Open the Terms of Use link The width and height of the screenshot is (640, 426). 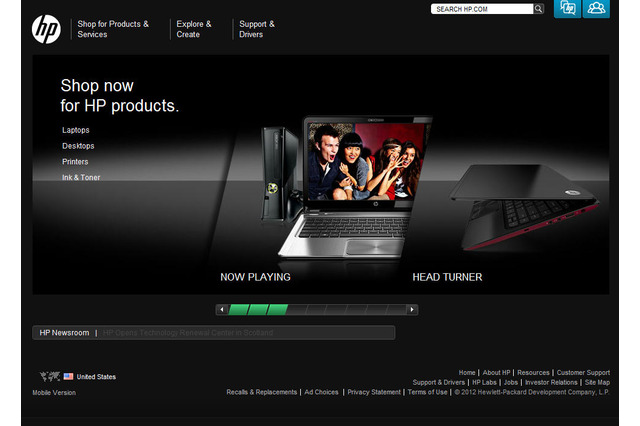427,392
